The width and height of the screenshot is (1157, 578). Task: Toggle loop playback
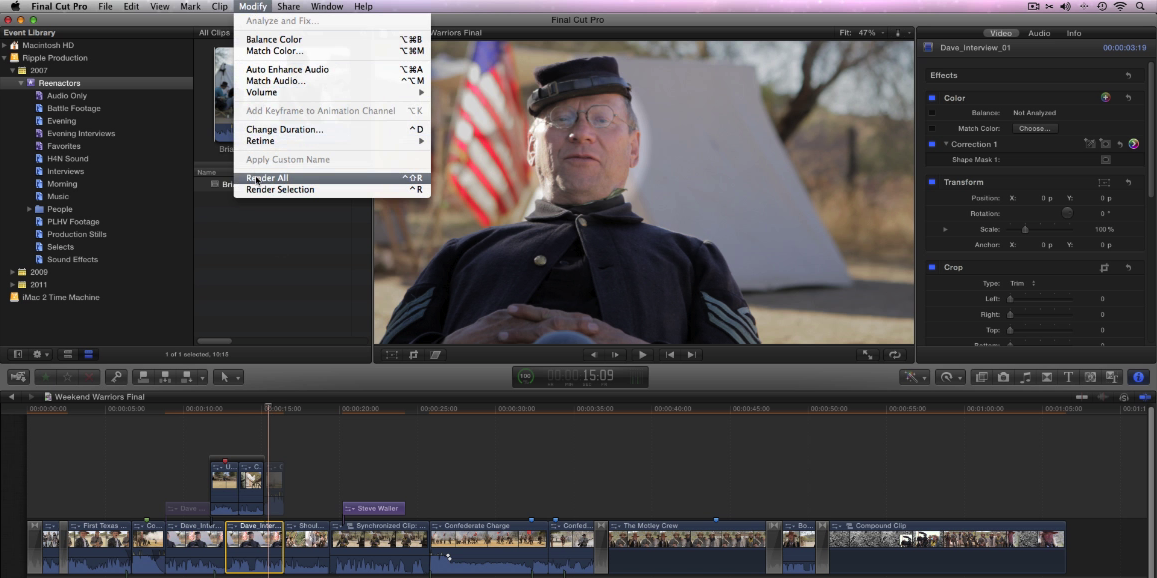(x=894, y=355)
